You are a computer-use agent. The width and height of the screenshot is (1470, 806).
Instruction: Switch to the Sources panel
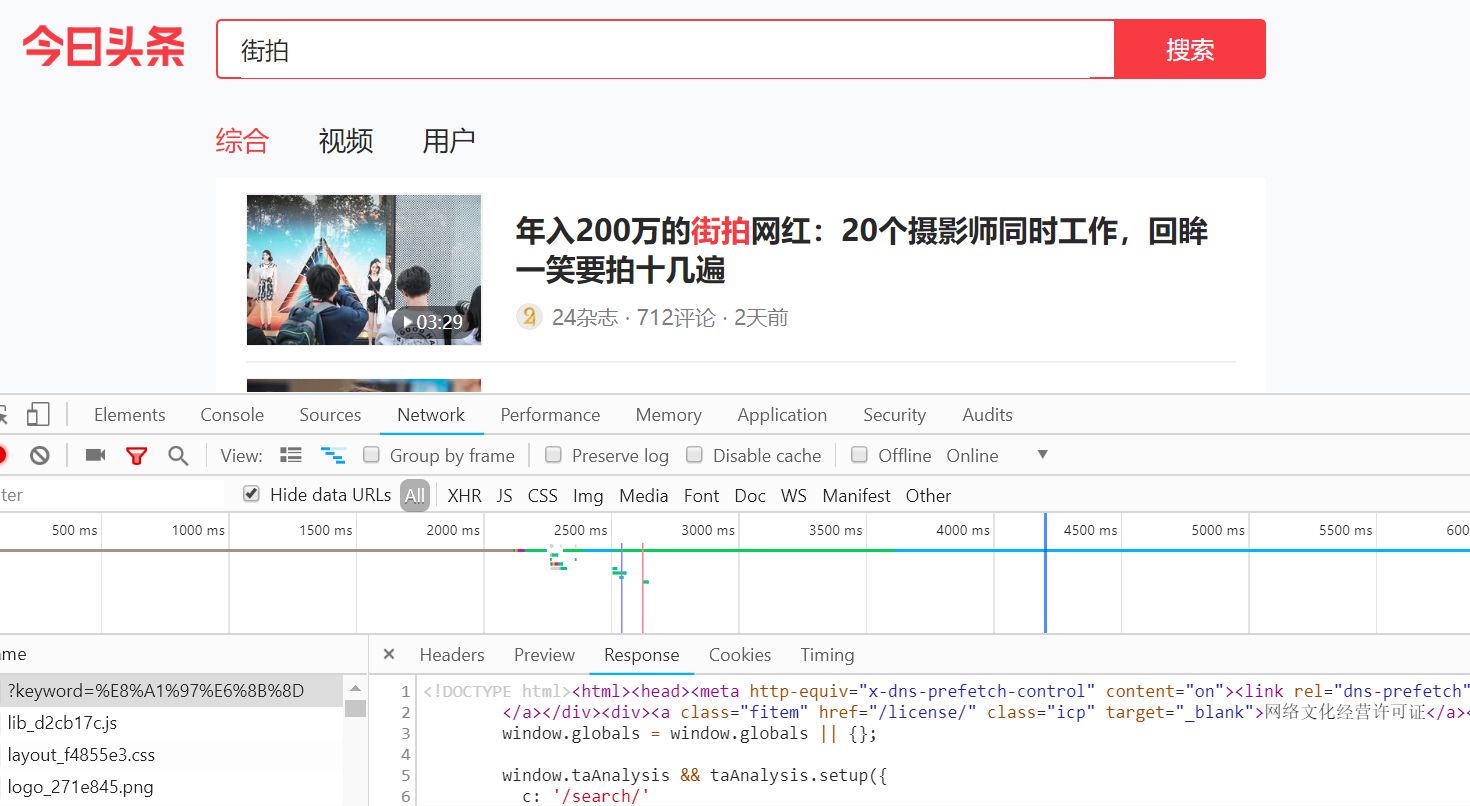point(330,415)
